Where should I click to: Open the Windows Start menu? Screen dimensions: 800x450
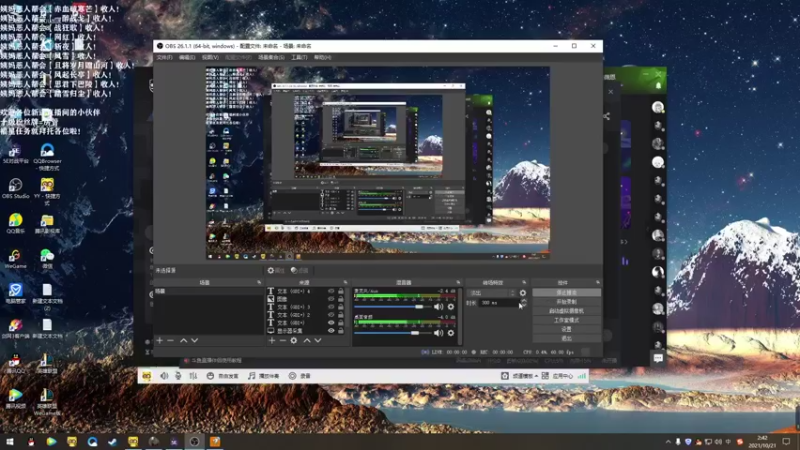point(10,441)
